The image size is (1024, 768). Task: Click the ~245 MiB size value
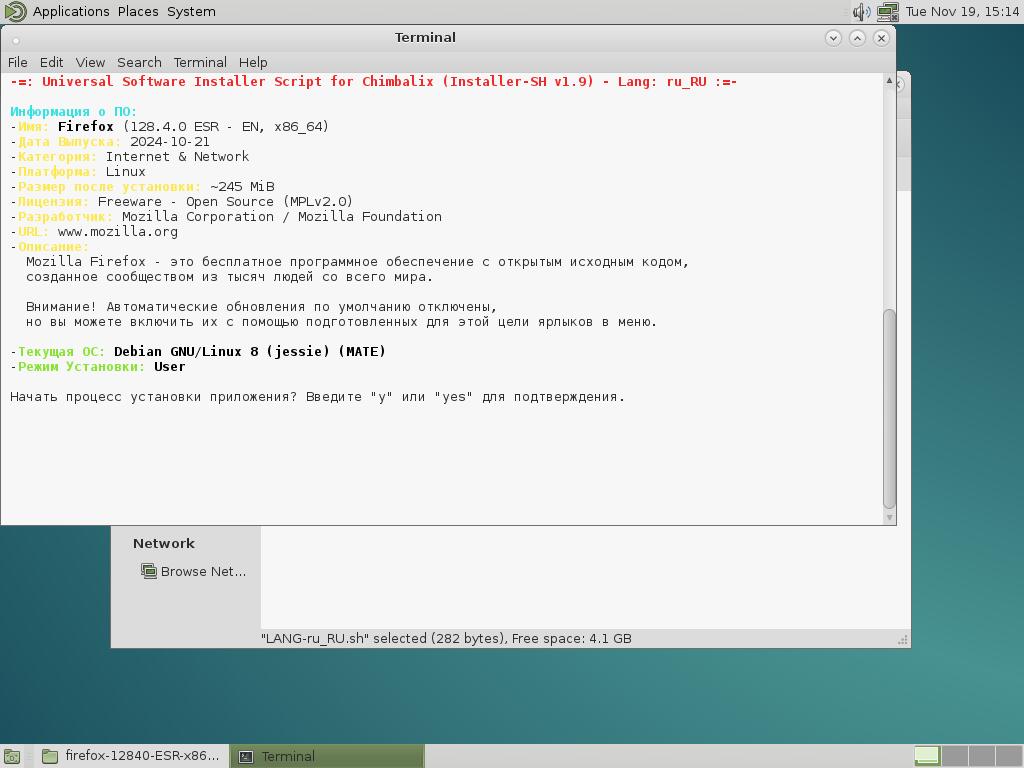(242, 187)
